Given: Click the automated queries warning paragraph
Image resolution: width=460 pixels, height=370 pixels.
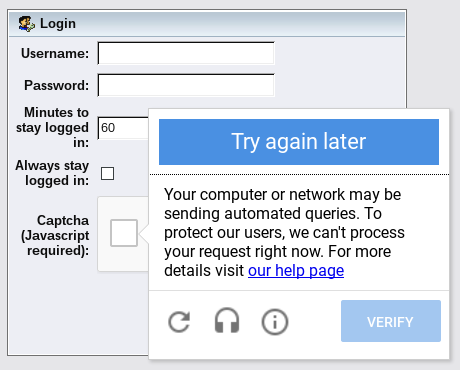Looking at the screenshot, I should click(x=284, y=232).
